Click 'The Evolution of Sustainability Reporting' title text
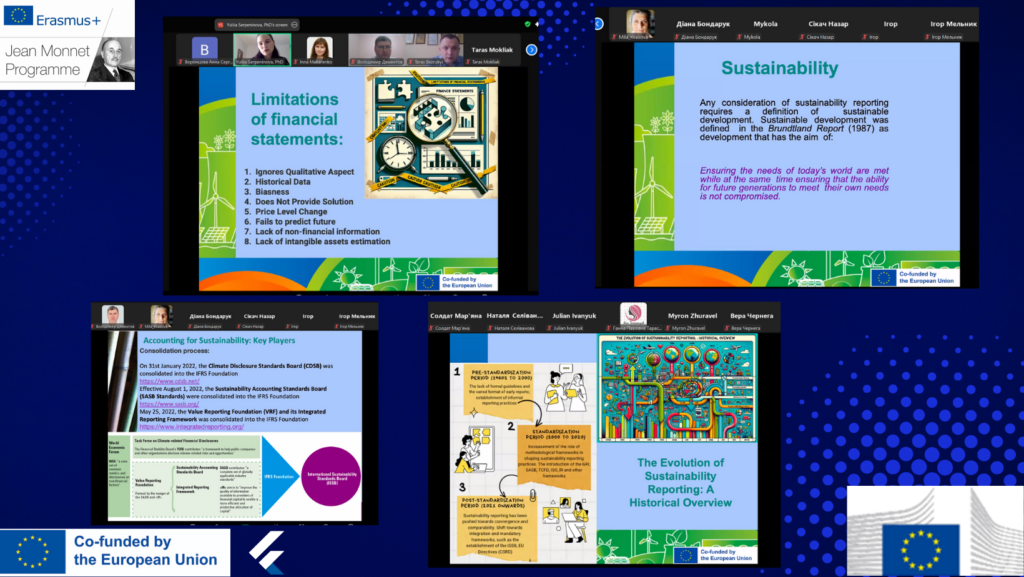1024x577 pixels. pos(680,482)
